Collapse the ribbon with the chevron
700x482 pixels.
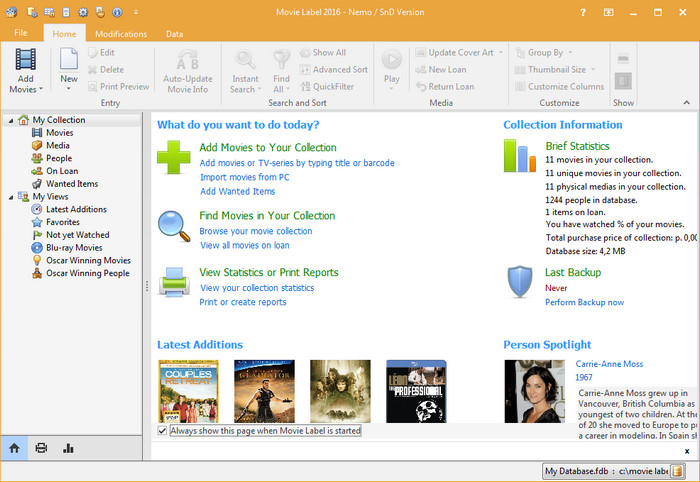[687, 103]
